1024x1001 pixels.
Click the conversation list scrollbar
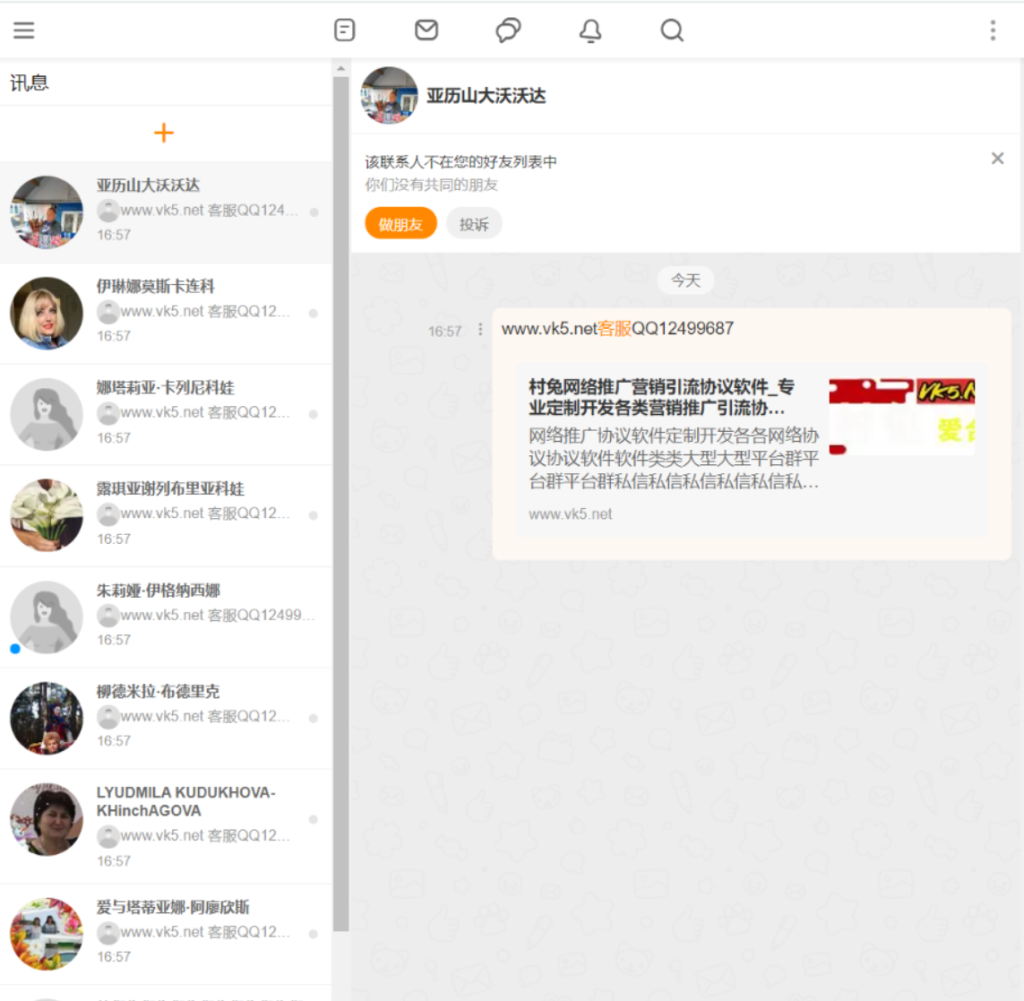[x=341, y=500]
